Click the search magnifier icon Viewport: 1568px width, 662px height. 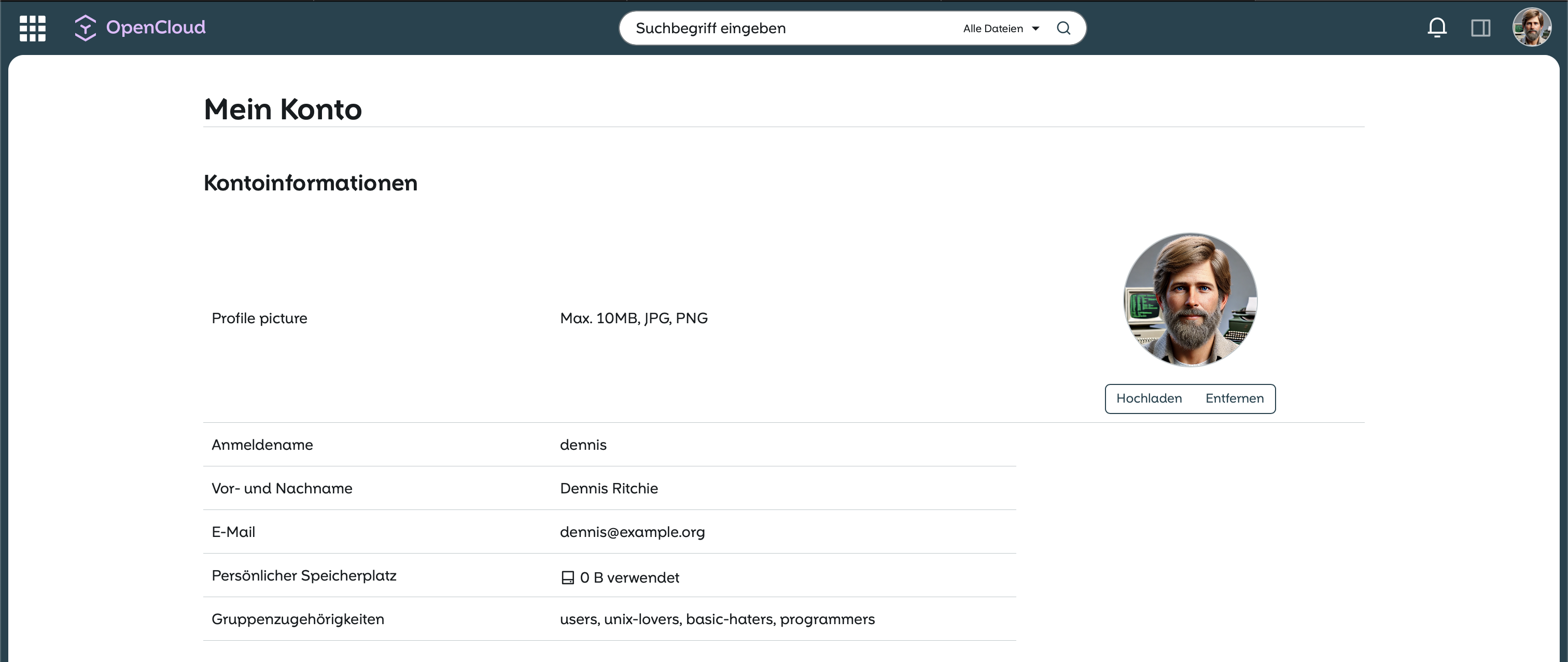(x=1063, y=28)
